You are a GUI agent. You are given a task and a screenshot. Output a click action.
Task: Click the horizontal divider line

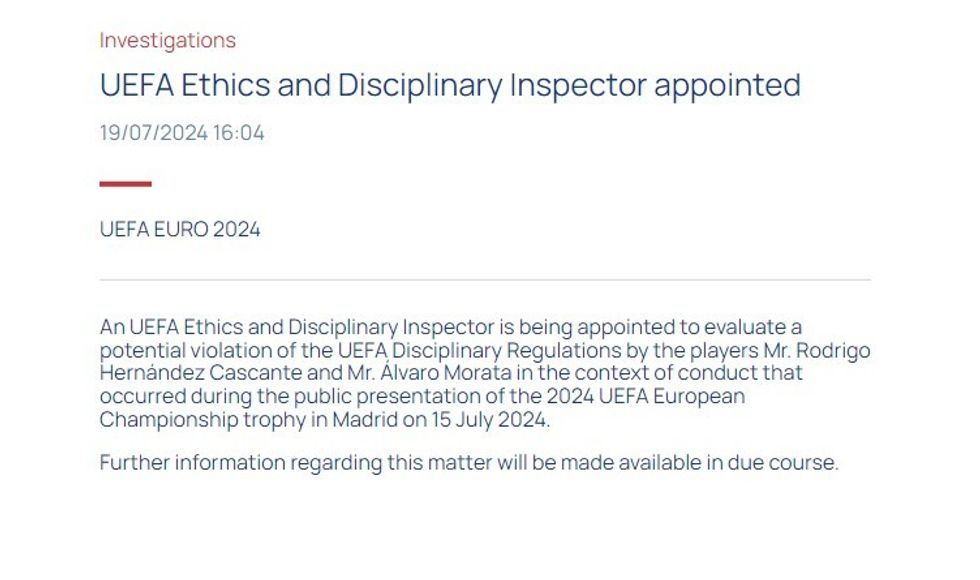[x=485, y=280]
